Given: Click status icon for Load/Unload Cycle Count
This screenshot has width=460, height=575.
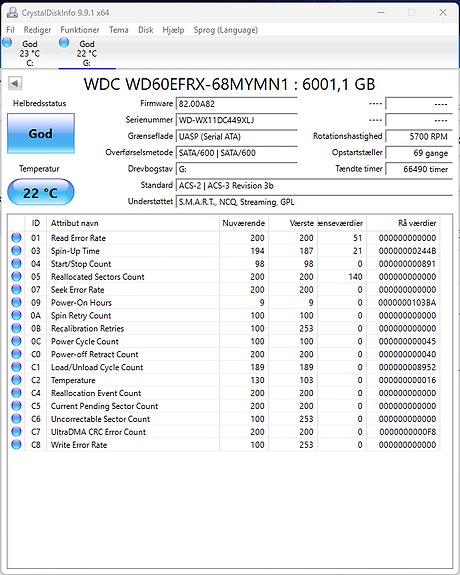Looking at the screenshot, I should (16, 367).
